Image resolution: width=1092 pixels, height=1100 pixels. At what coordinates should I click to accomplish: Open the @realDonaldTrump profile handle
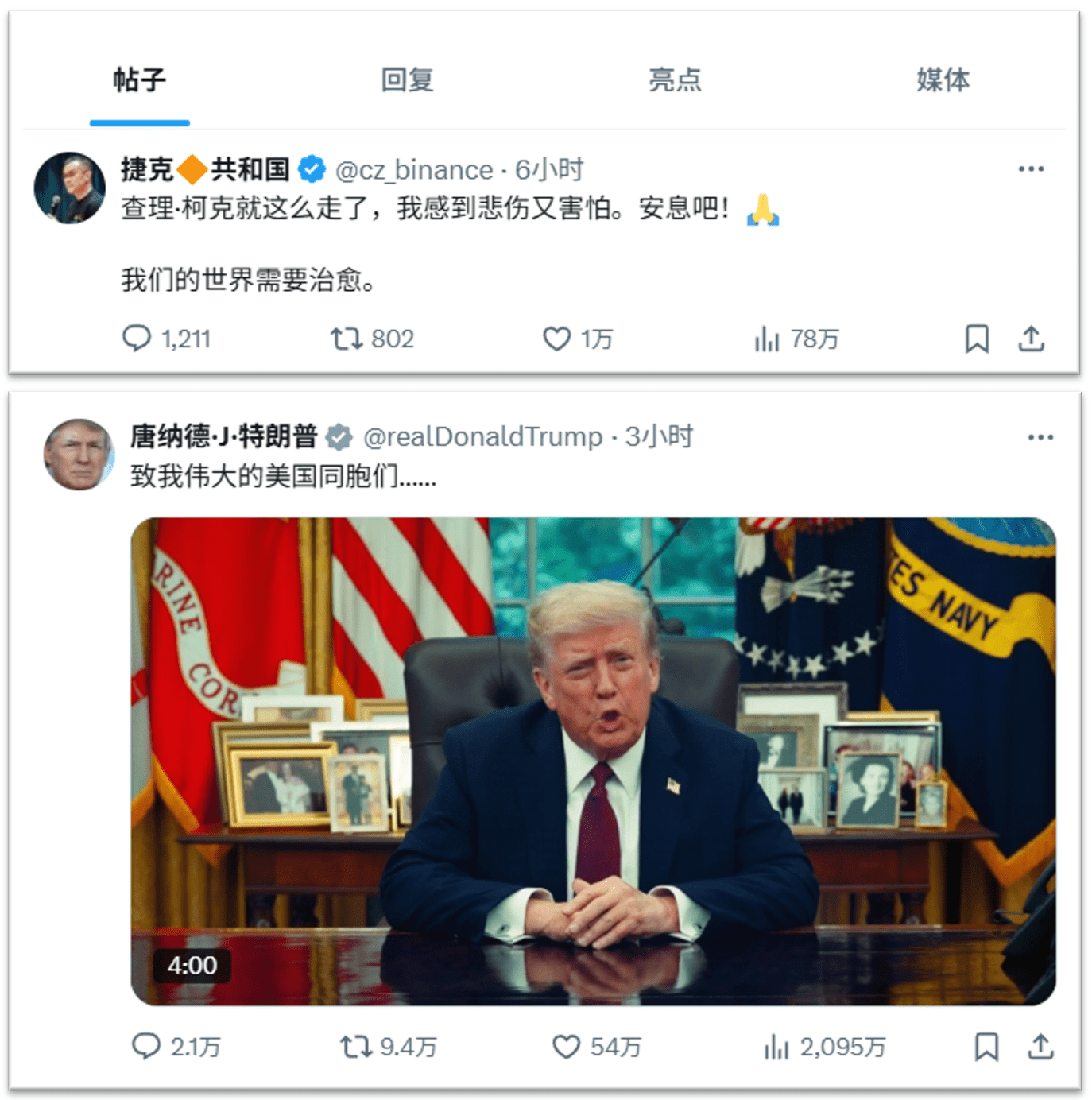(x=483, y=436)
